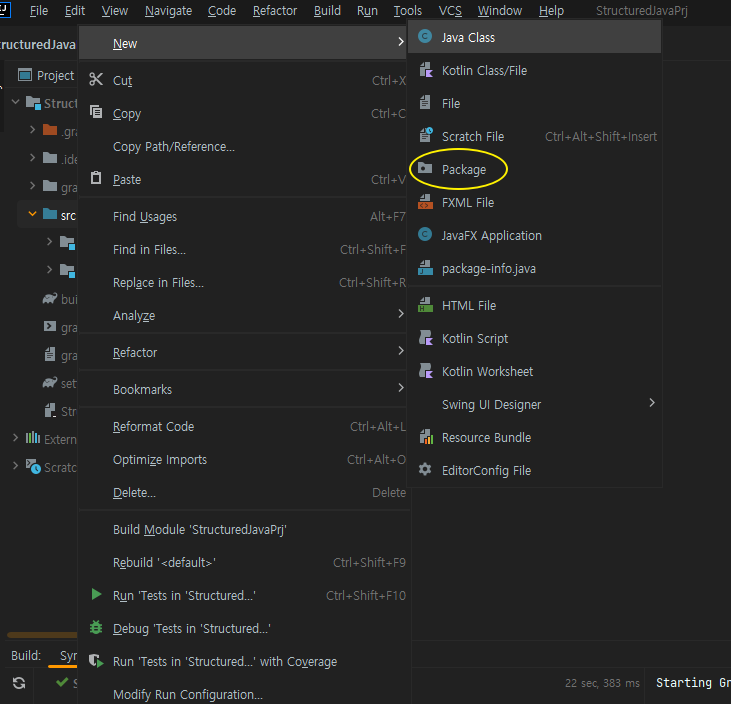Viewport: 731px width, 704px height.
Task: Open the Analyze submenu arrow
Action: (401, 314)
